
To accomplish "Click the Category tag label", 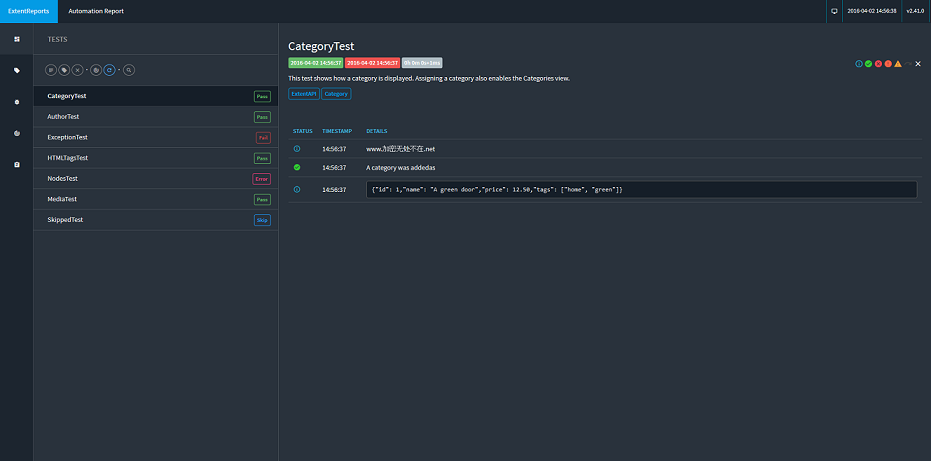I will (336, 94).
